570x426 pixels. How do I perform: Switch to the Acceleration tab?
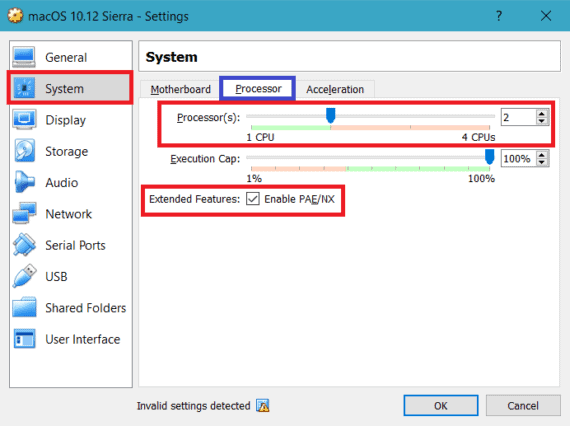(x=335, y=89)
